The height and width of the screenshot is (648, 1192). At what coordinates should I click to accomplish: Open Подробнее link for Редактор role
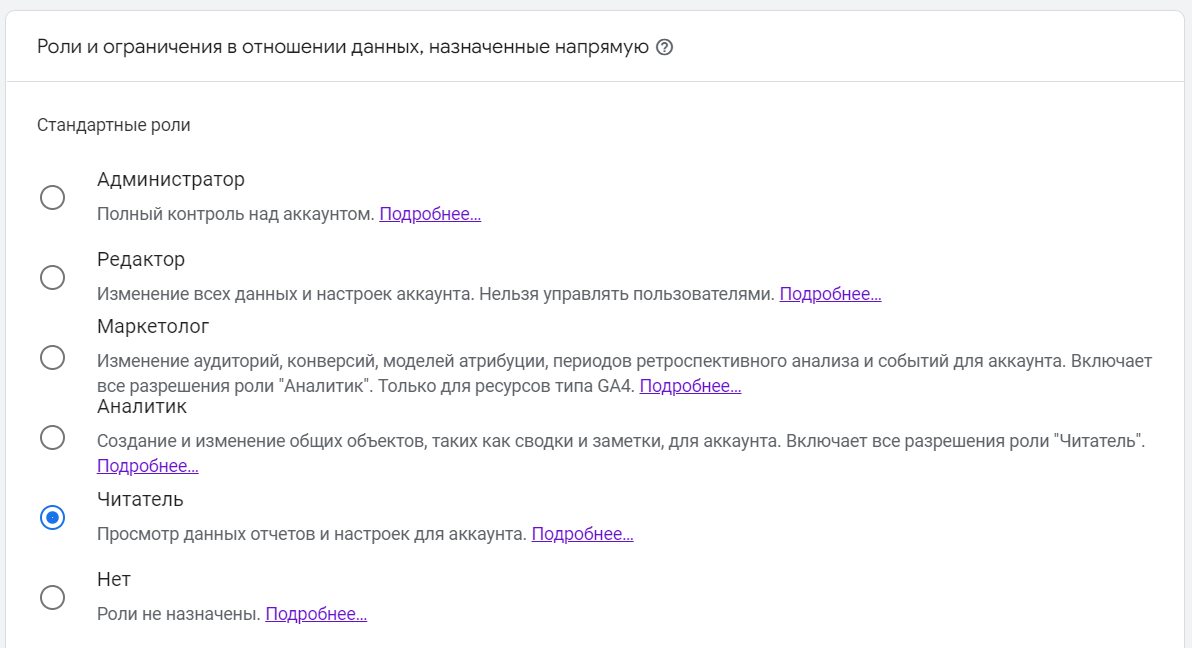[x=830, y=294]
